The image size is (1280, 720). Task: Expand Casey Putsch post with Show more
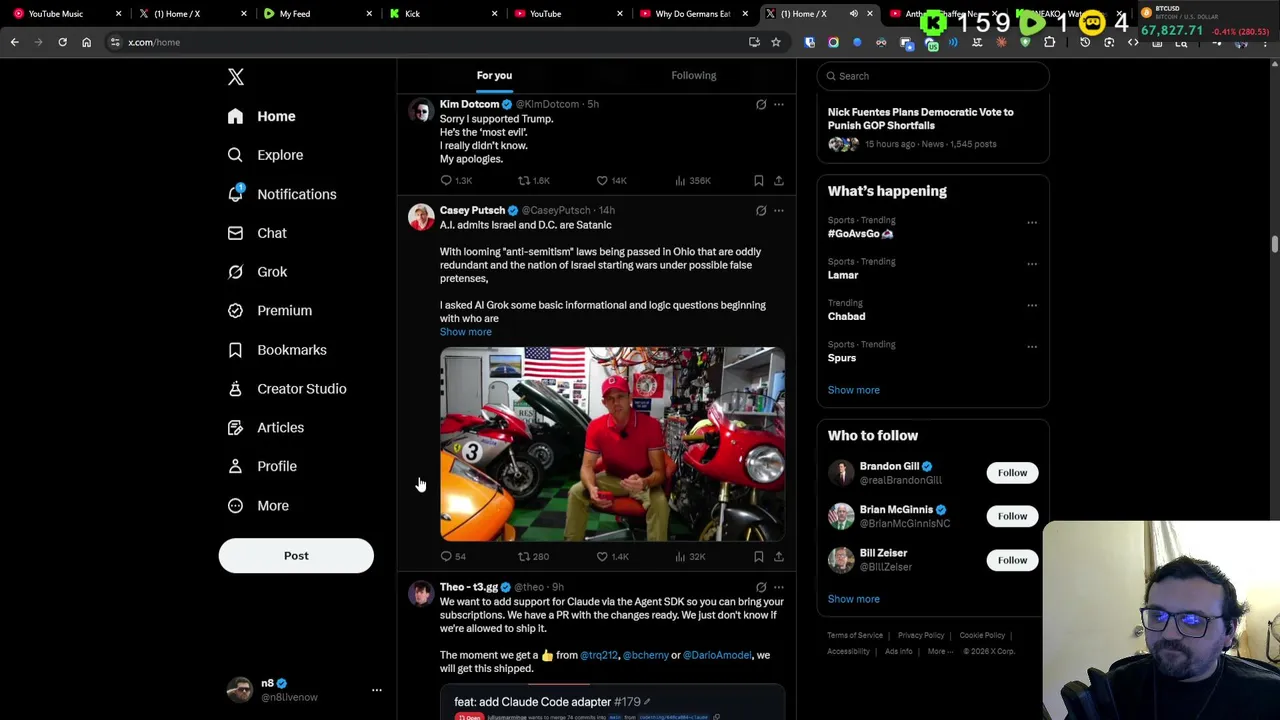coord(465,332)
